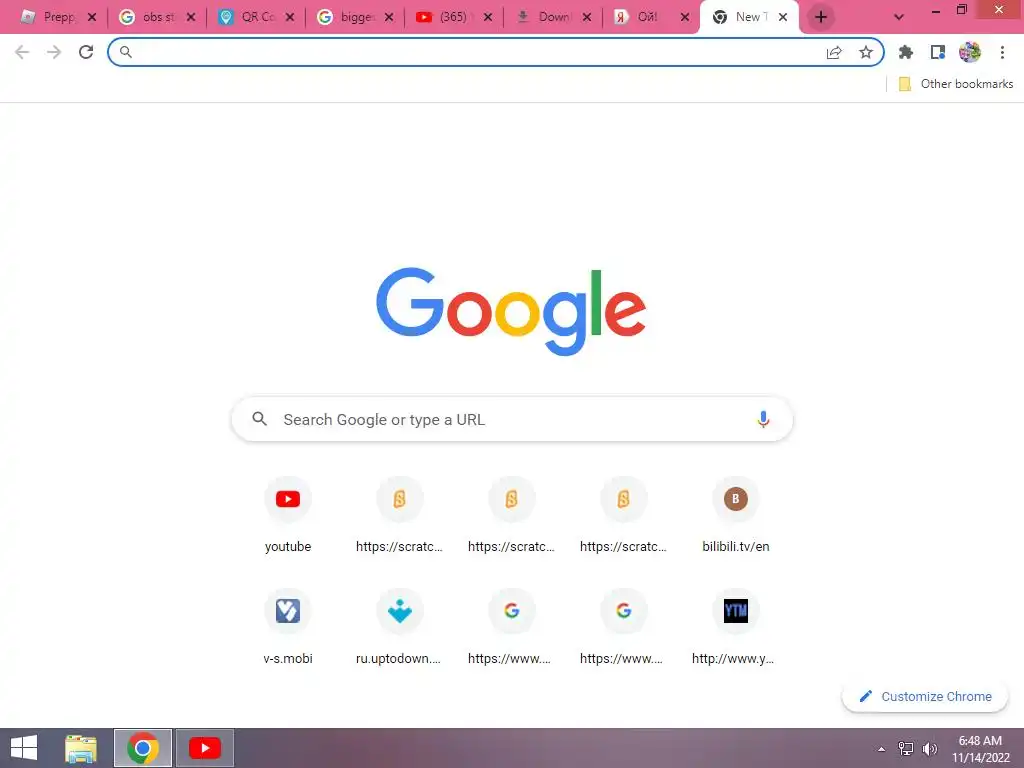Image resolution: width=1024 pixels, height=768 pixels.
Task: Click the Google logo
Action: (x=511, y=311)
